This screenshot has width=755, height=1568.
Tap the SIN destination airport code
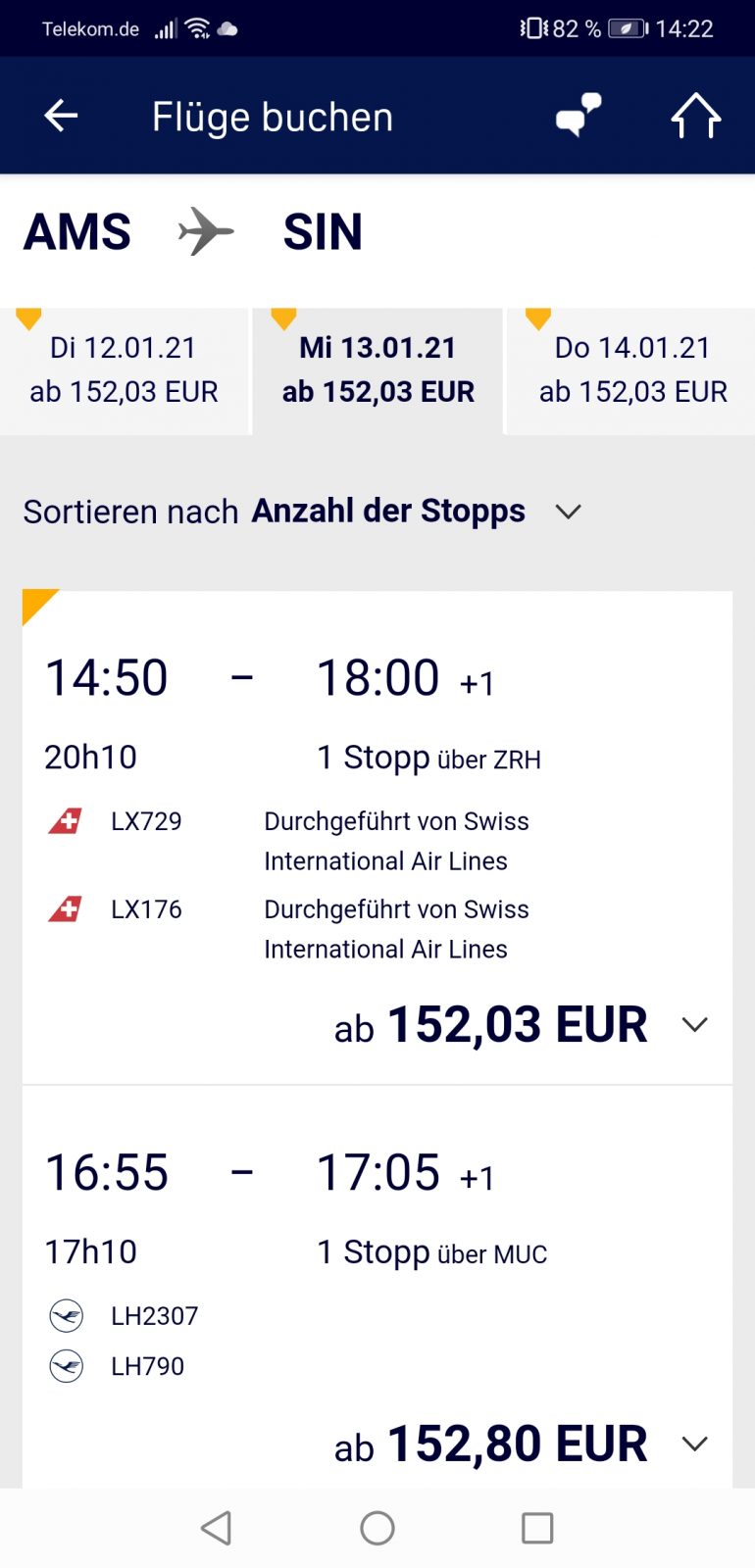coord(323,232)
